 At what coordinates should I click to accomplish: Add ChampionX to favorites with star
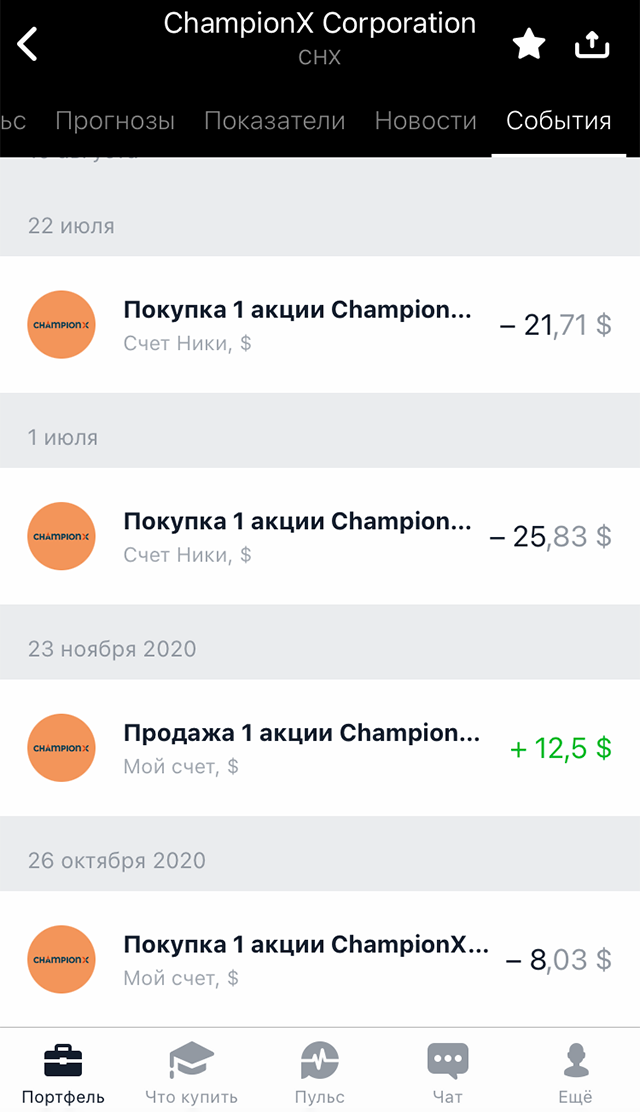(x=529, y=44)
